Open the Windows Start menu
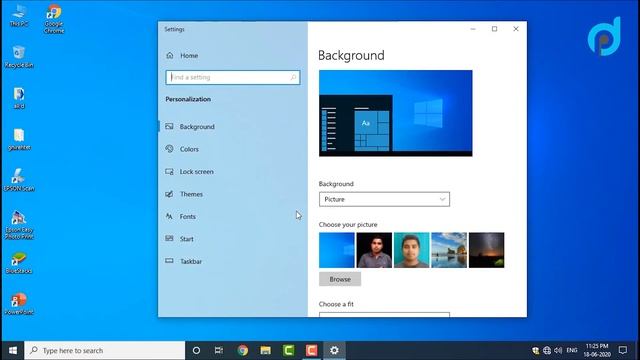The height and width of the screenshot is (360, 640). click(13, 350)
